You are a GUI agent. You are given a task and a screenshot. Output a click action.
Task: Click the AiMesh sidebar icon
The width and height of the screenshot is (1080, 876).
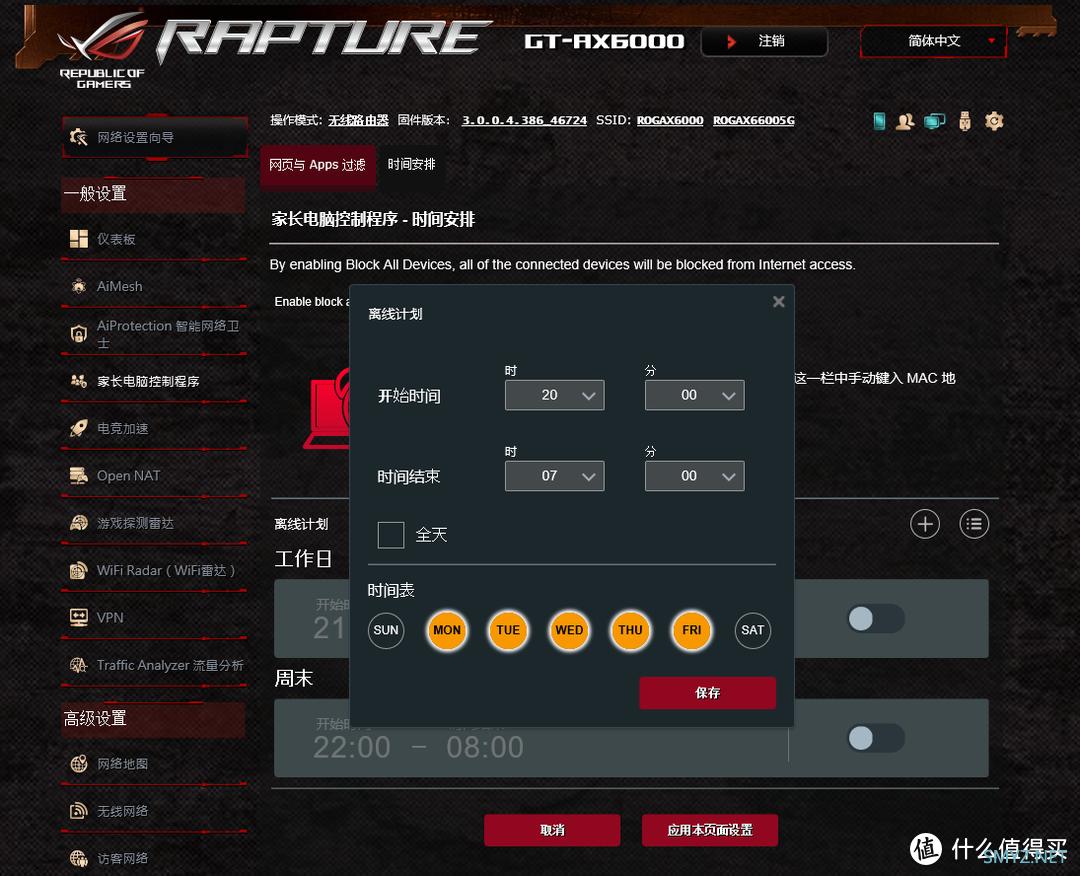click(79, 286)
